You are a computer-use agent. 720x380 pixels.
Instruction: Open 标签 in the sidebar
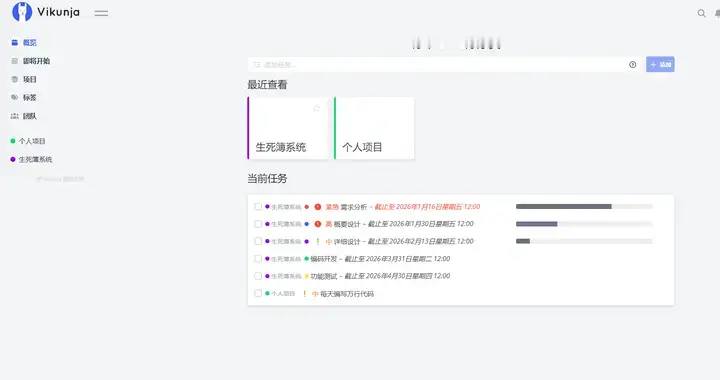tap(30, 97)
